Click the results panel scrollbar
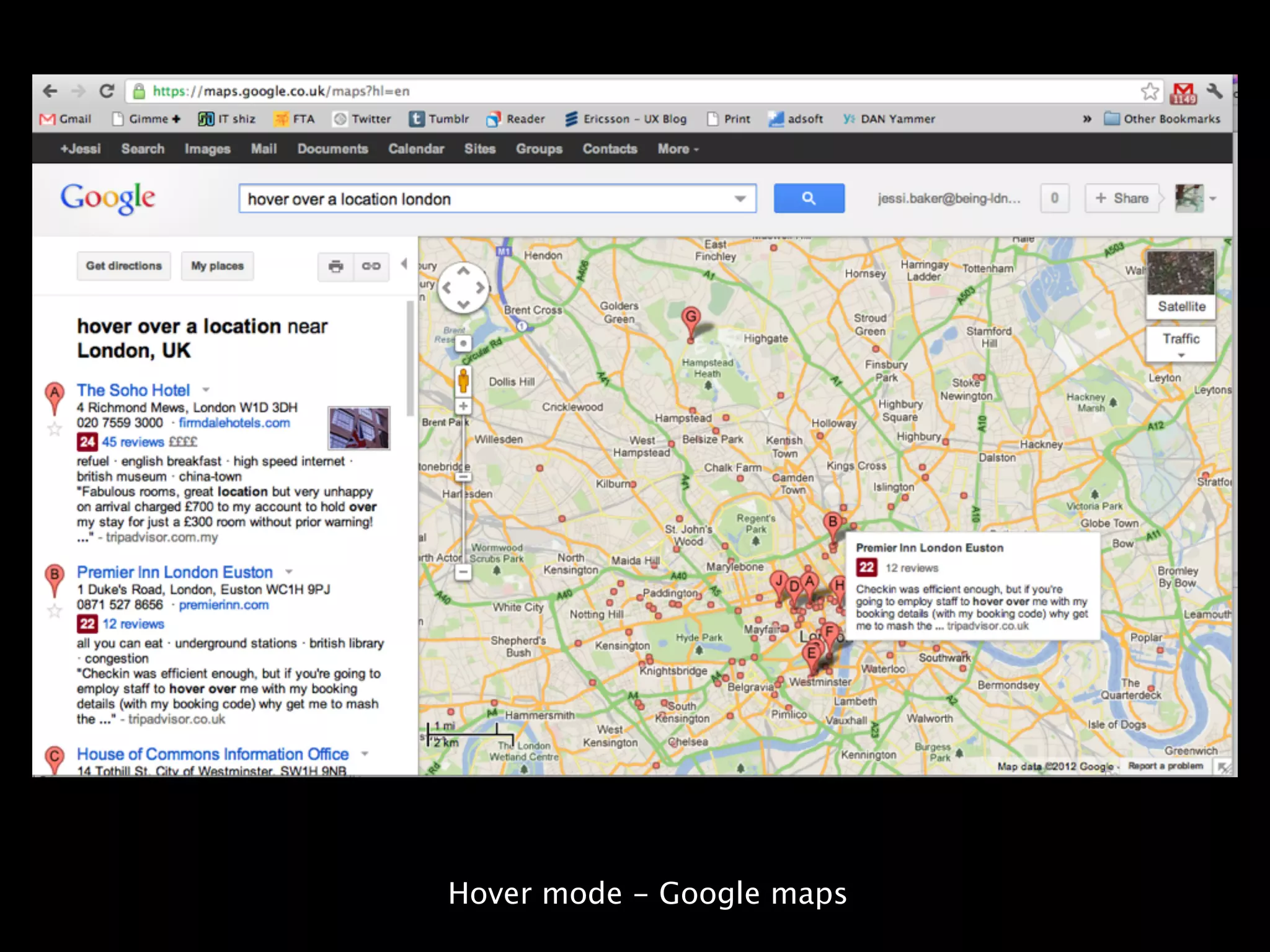The width and height of the screenshot is (1270, 952). [x=409, y=358]
